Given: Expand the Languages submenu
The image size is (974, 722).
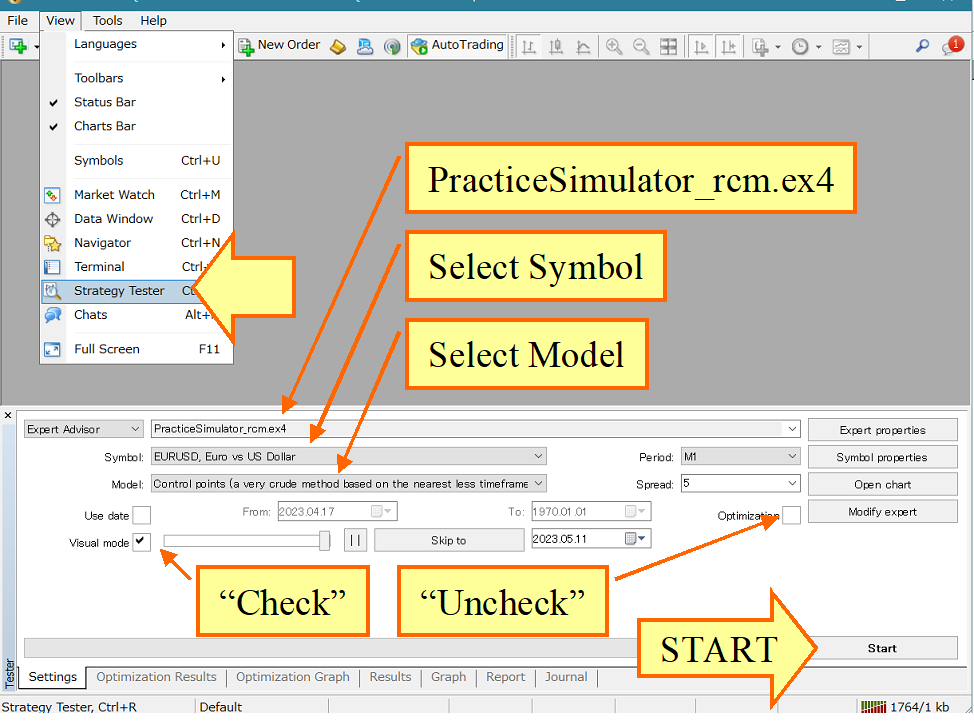Looking at the screenshot, I should point(137,44).
